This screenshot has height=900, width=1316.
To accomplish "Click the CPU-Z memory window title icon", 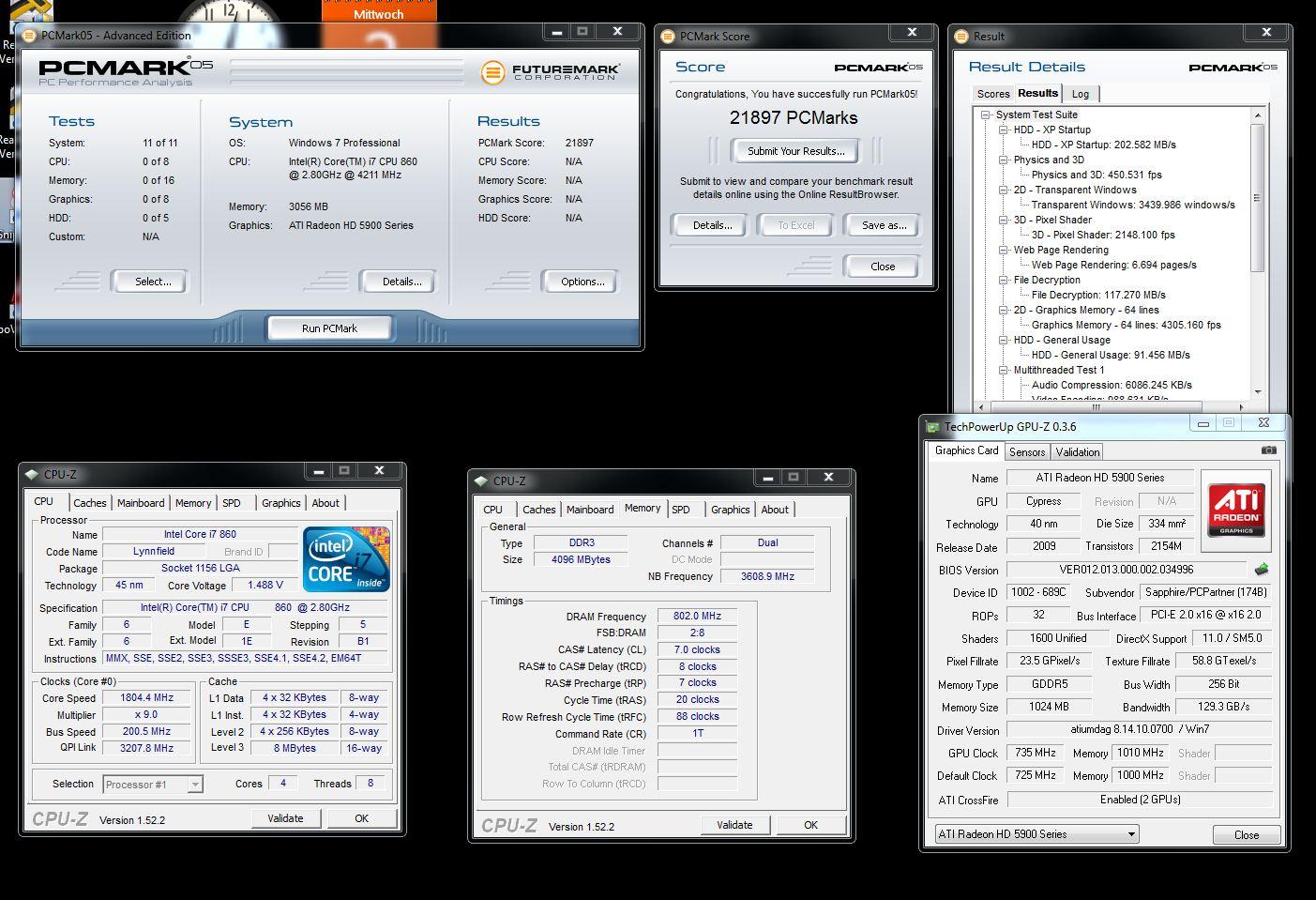I will pos(481,481).
